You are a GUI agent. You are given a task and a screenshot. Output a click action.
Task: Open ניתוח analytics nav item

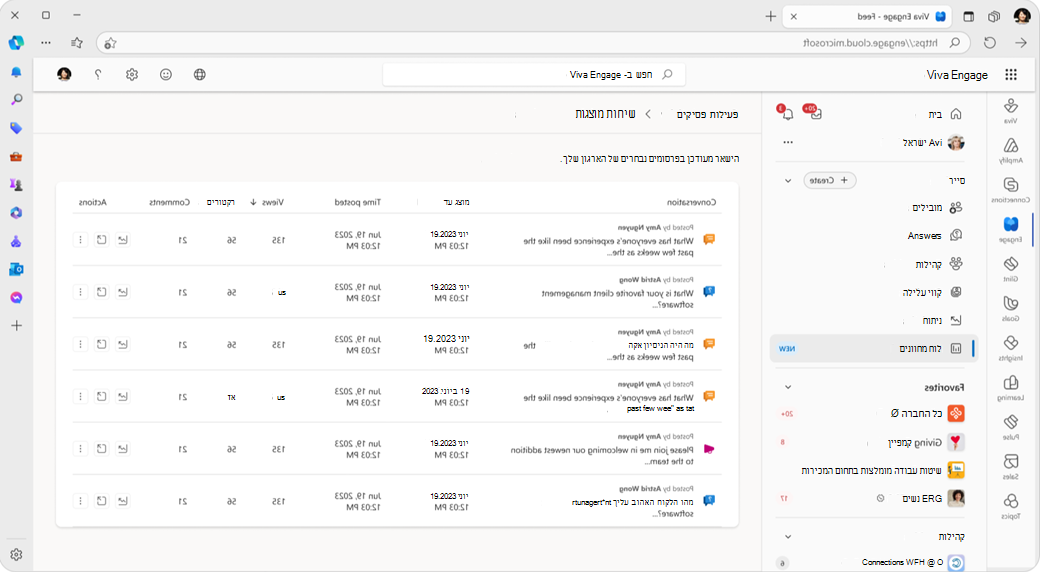(942, 320)
